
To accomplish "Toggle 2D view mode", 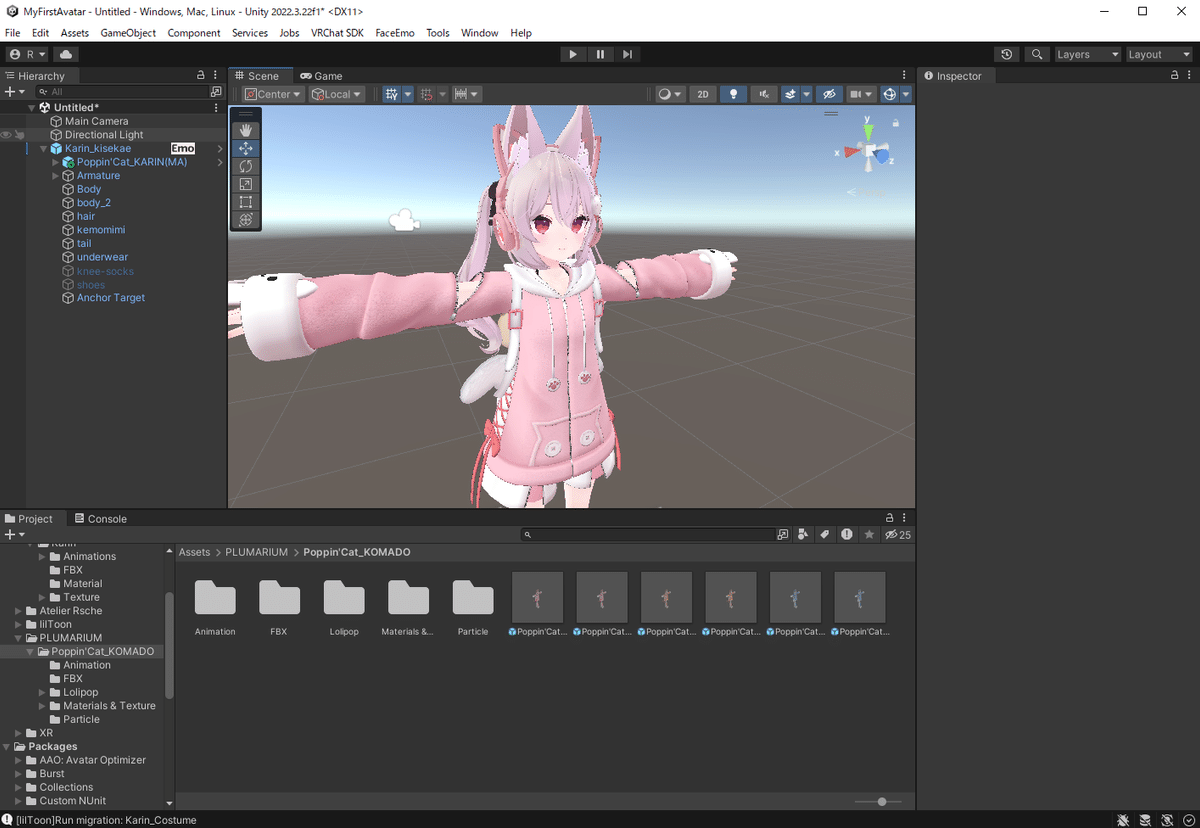I will 703,94.
